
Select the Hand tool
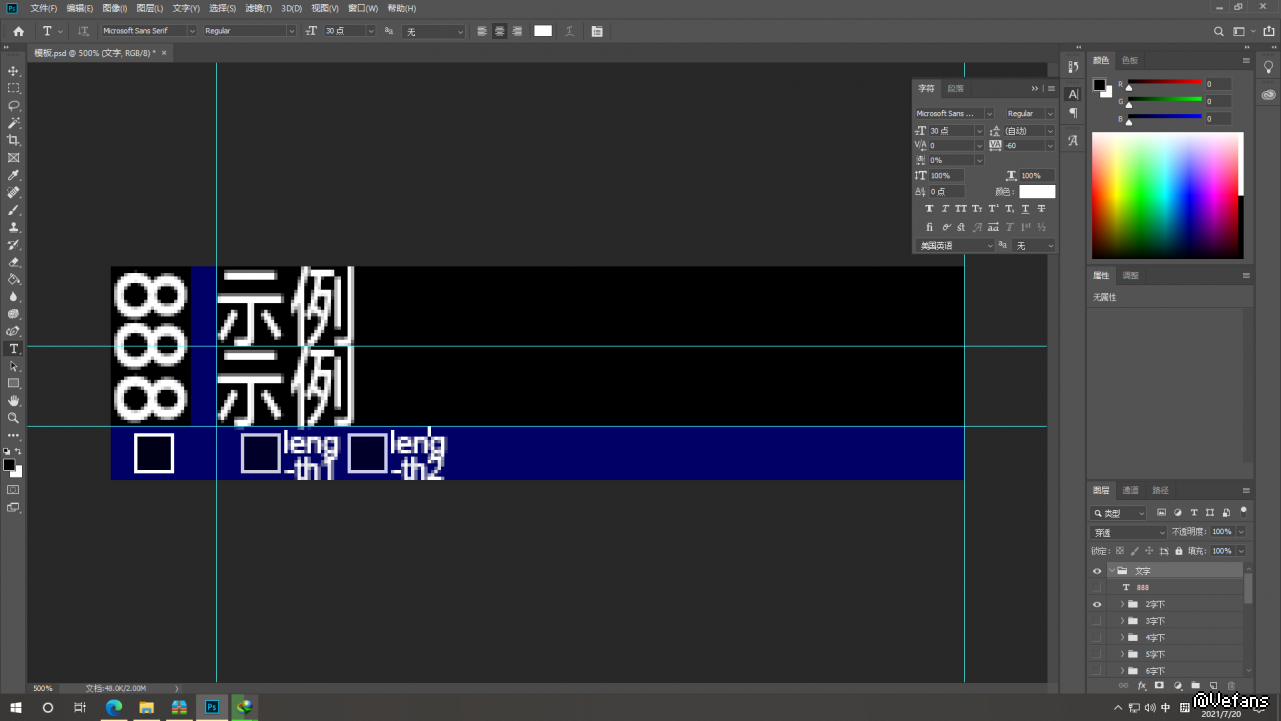coord(14,401)
